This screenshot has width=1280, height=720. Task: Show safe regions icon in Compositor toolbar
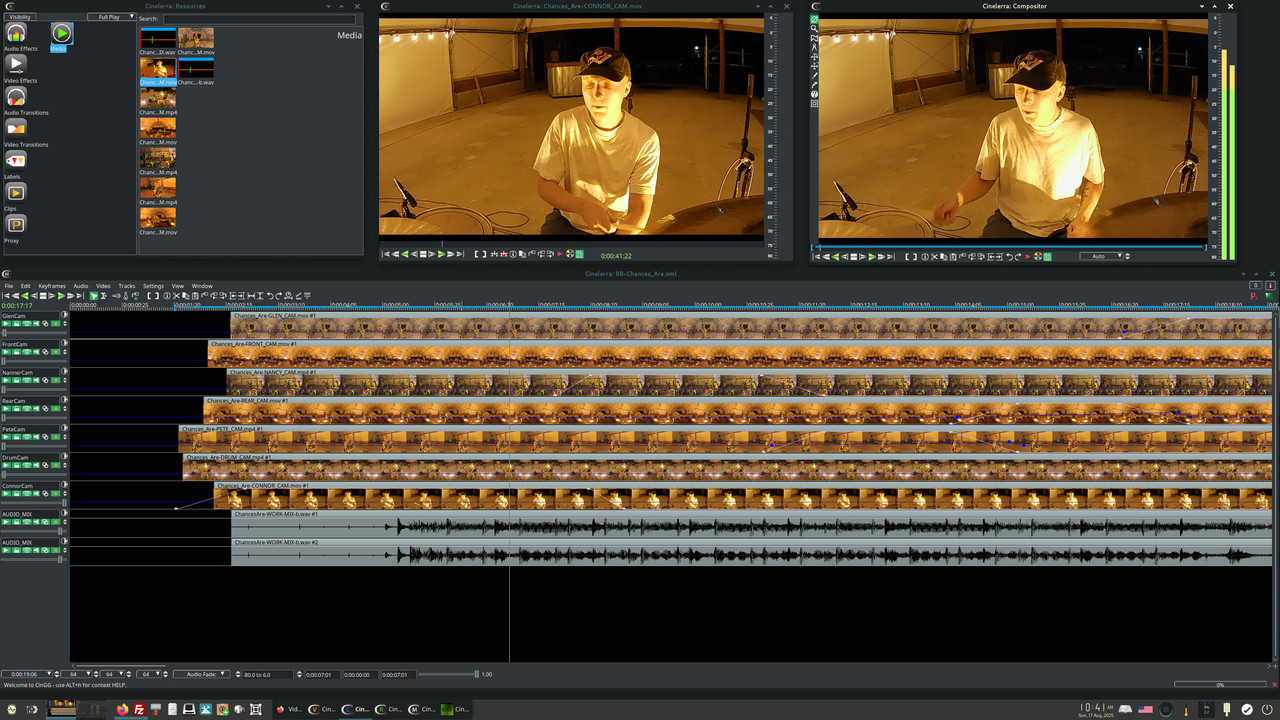click(814, 103)
